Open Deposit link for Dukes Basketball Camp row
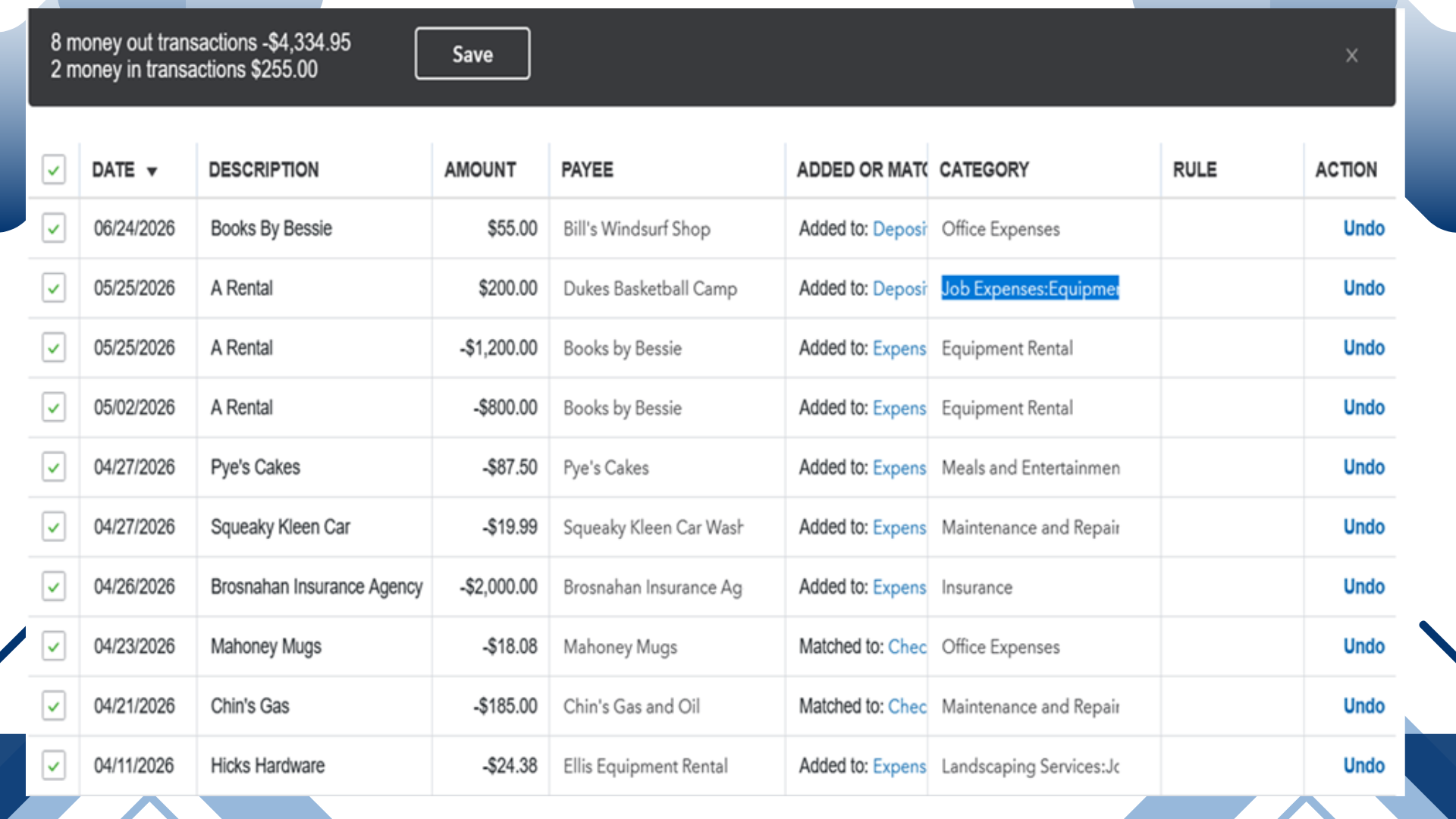Viewport: 1456px width, 819px height. pos(899,289)
